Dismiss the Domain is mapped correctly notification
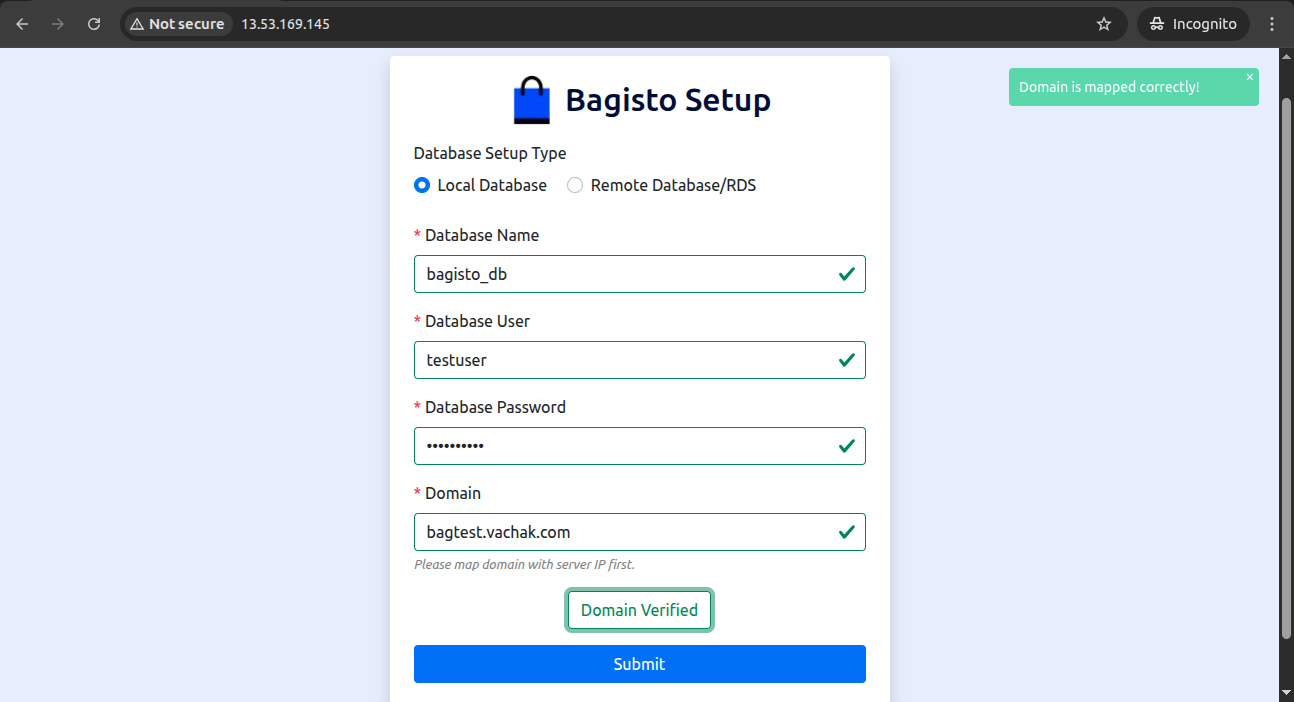Image resolution: width=1294 pixels, height=702 pixels. (x=1249, y=77)
